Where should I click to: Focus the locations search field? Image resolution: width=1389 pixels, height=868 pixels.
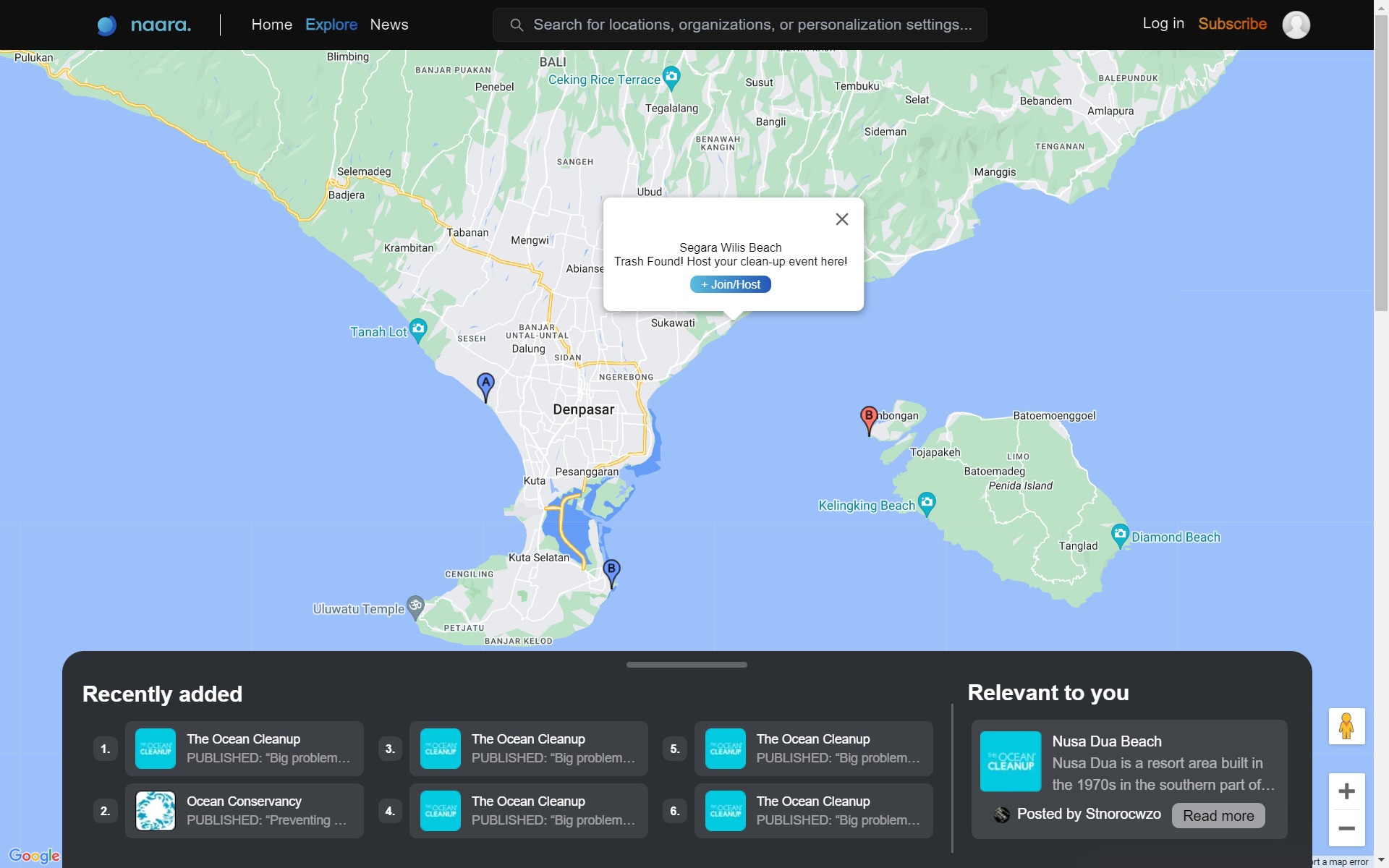click(x=752, y=25)
